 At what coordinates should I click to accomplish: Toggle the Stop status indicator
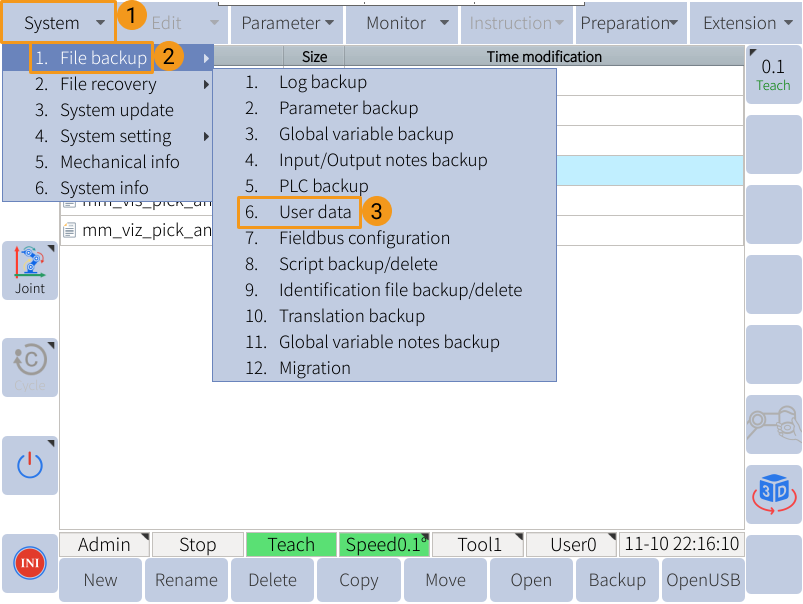pos(197,545)
